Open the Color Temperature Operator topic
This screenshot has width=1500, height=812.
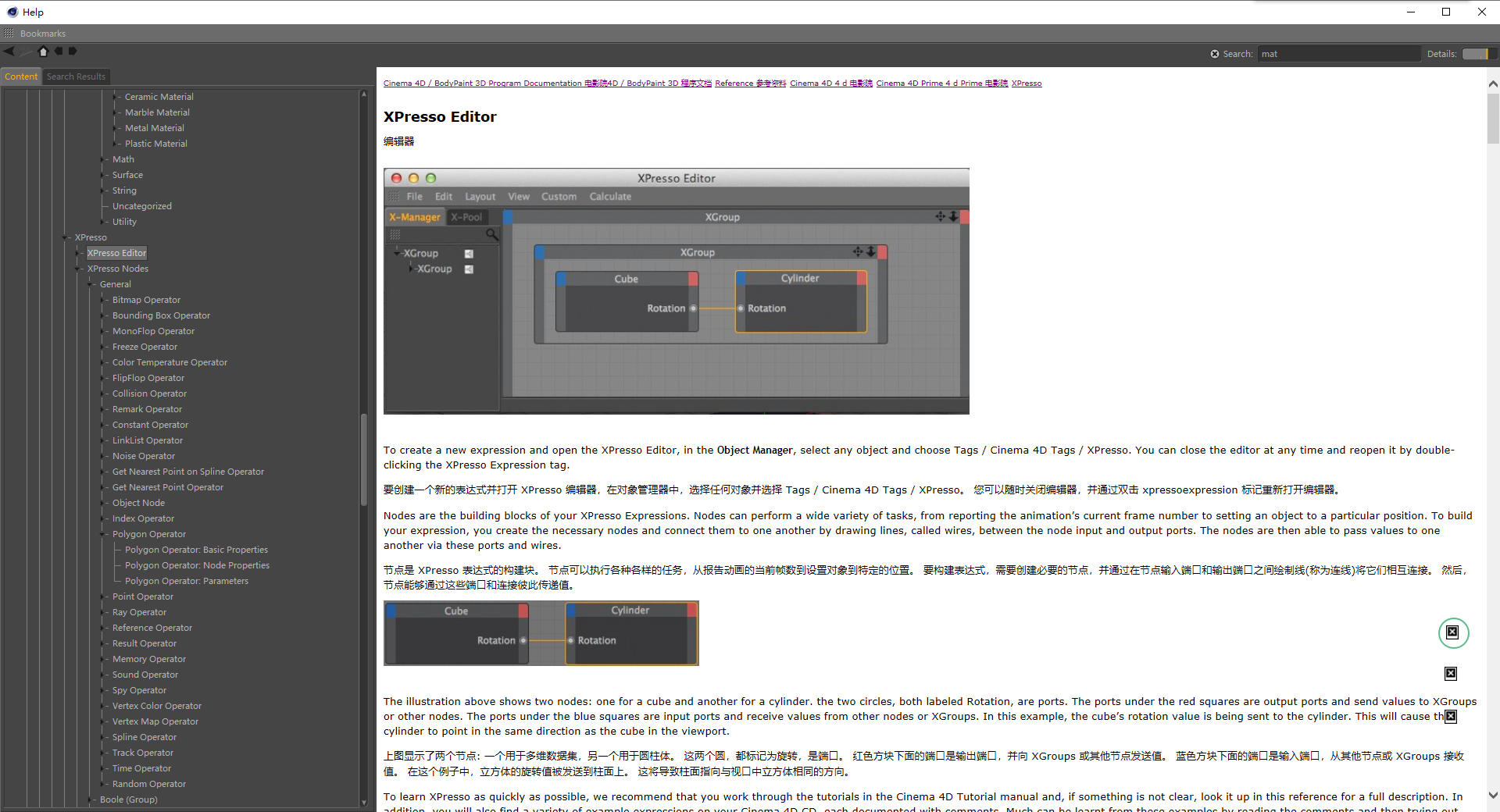click(x=170, y=362)
